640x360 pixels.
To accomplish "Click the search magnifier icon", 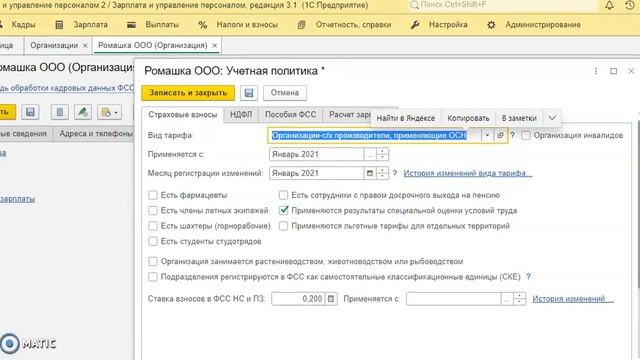I will tap(414, 5).
